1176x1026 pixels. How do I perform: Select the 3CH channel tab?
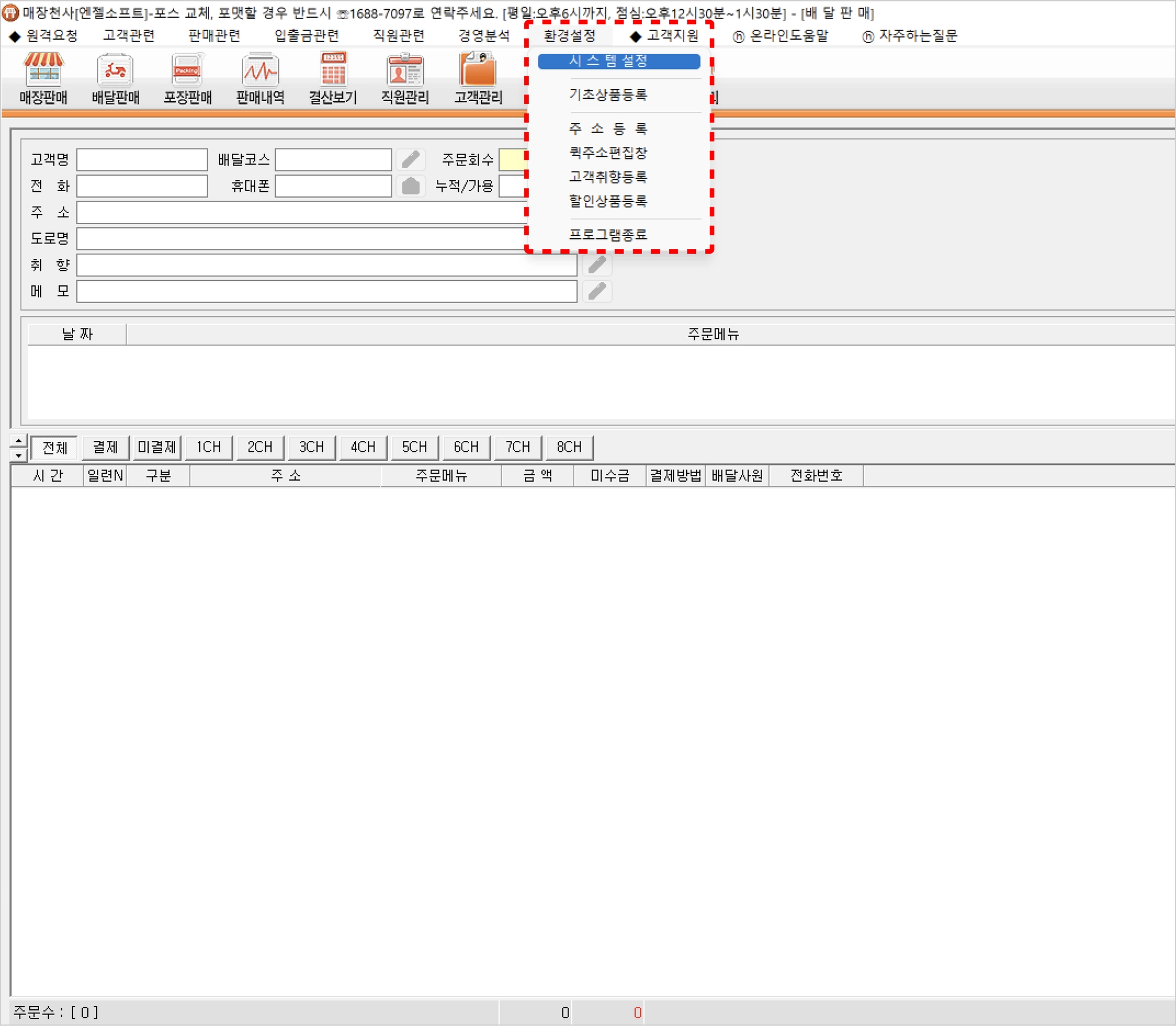(311, 447)
